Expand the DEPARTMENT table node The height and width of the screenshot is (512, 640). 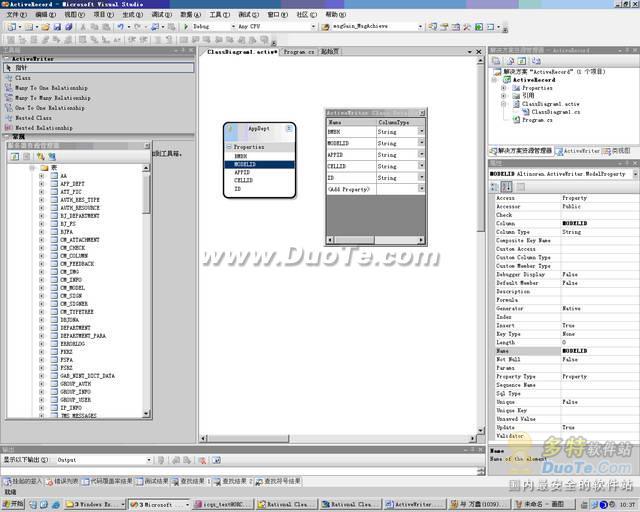click(41, 328)
